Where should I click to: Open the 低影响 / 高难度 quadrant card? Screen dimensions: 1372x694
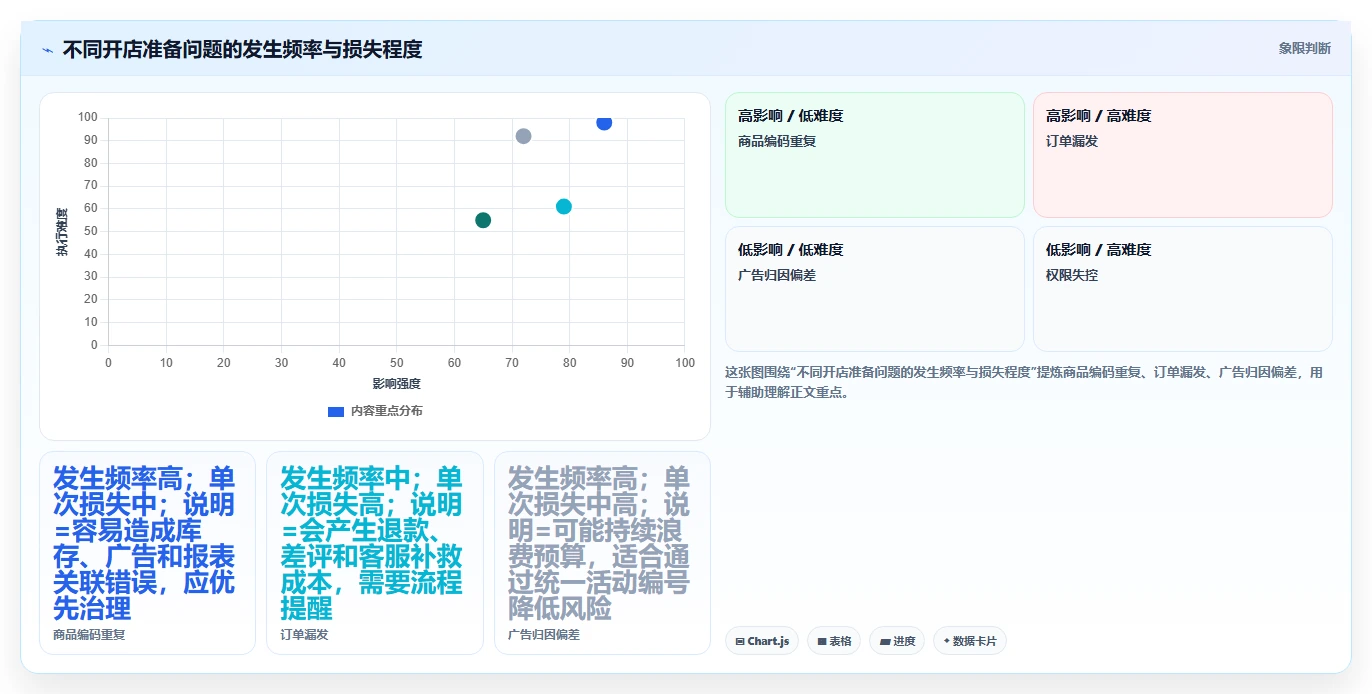click(x=1183, y=289)
